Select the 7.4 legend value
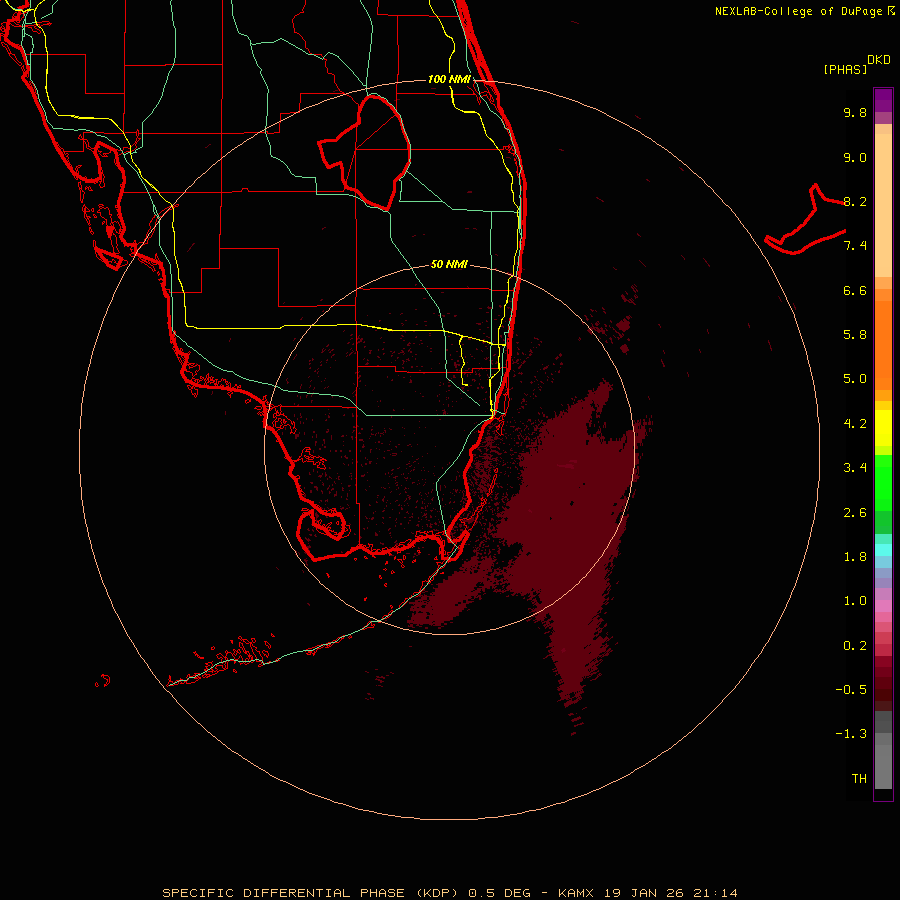 pos(855,246)
